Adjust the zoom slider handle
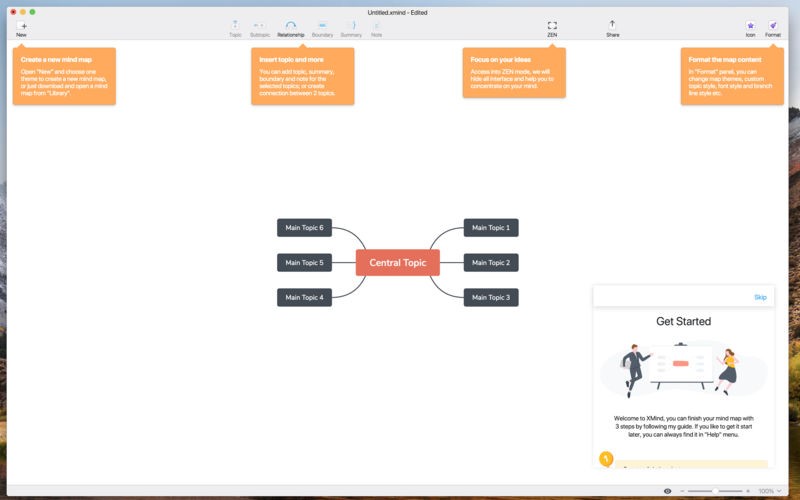 pos(715,491)
